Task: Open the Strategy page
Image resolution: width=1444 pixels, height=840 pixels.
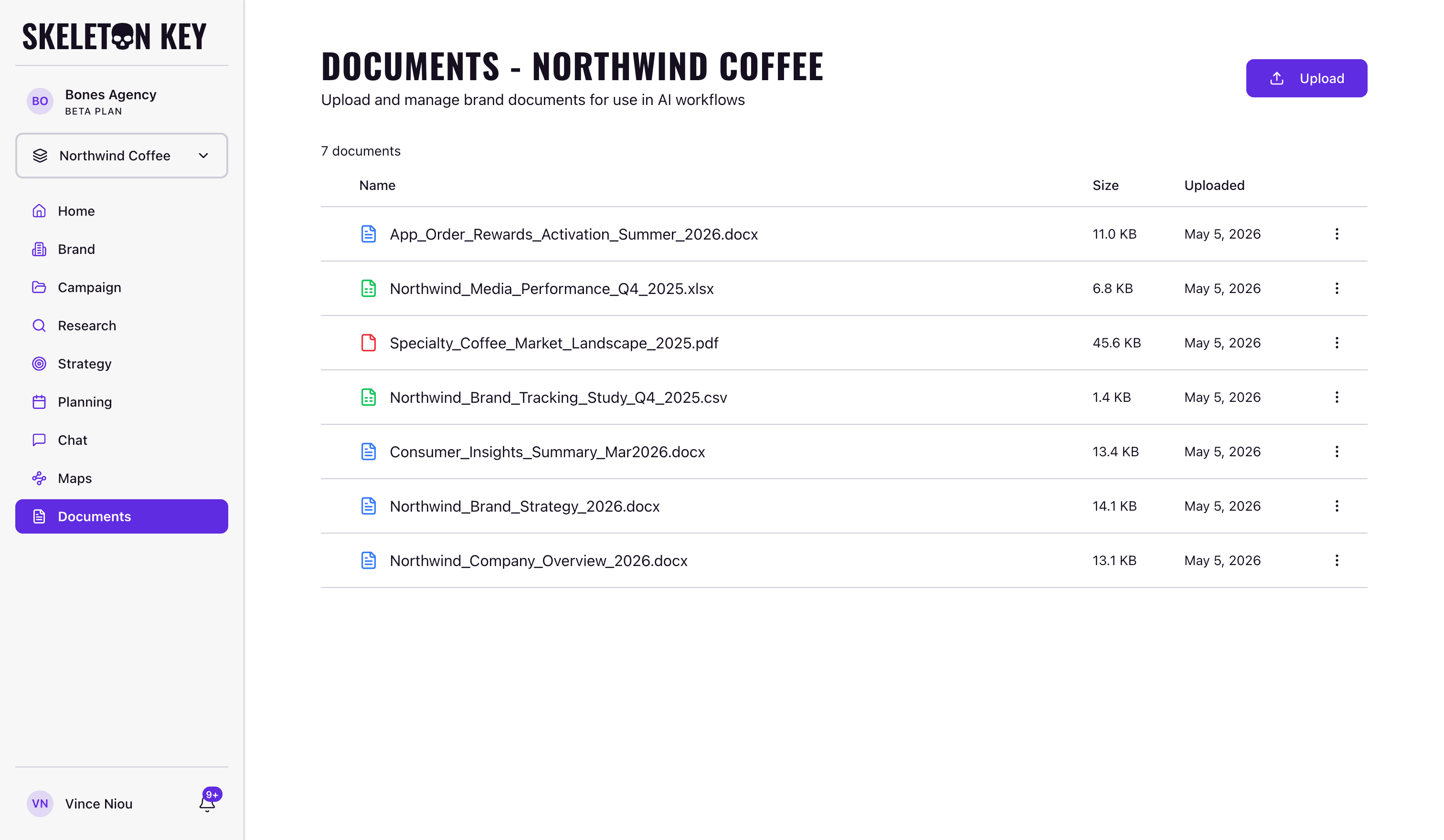Action: tap(121, 364)
